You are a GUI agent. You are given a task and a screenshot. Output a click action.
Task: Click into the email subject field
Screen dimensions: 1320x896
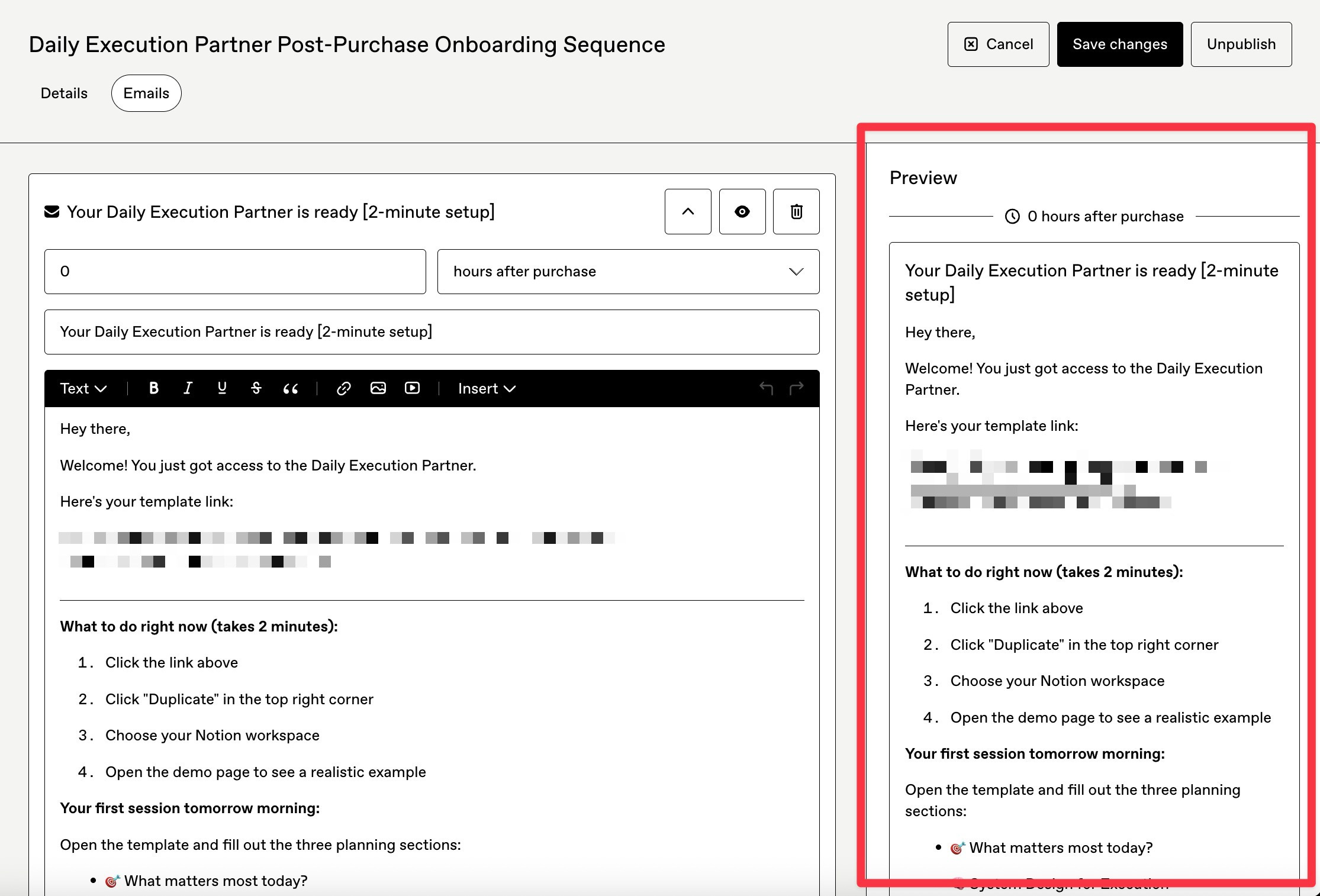pos(432,332)
